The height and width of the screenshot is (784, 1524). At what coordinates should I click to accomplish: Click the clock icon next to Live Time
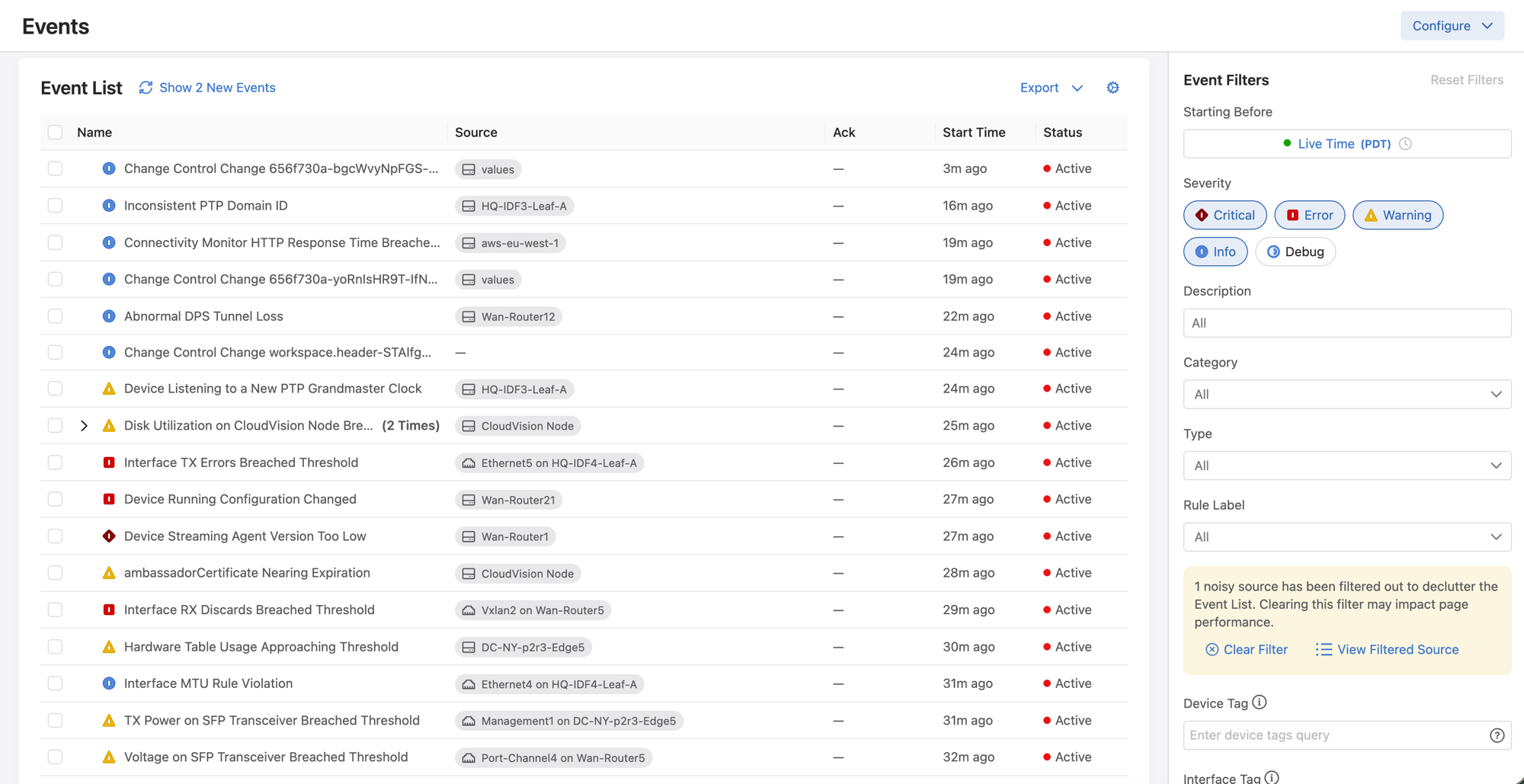1405,143
